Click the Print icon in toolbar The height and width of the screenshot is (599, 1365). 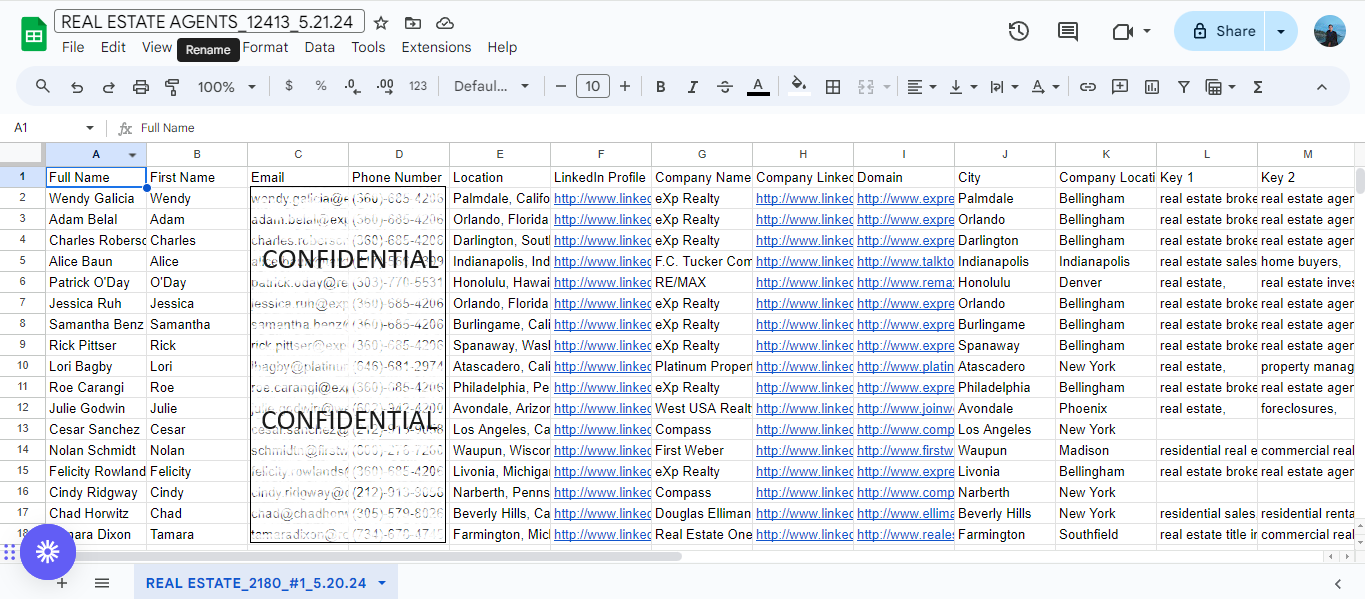[140, 87]
